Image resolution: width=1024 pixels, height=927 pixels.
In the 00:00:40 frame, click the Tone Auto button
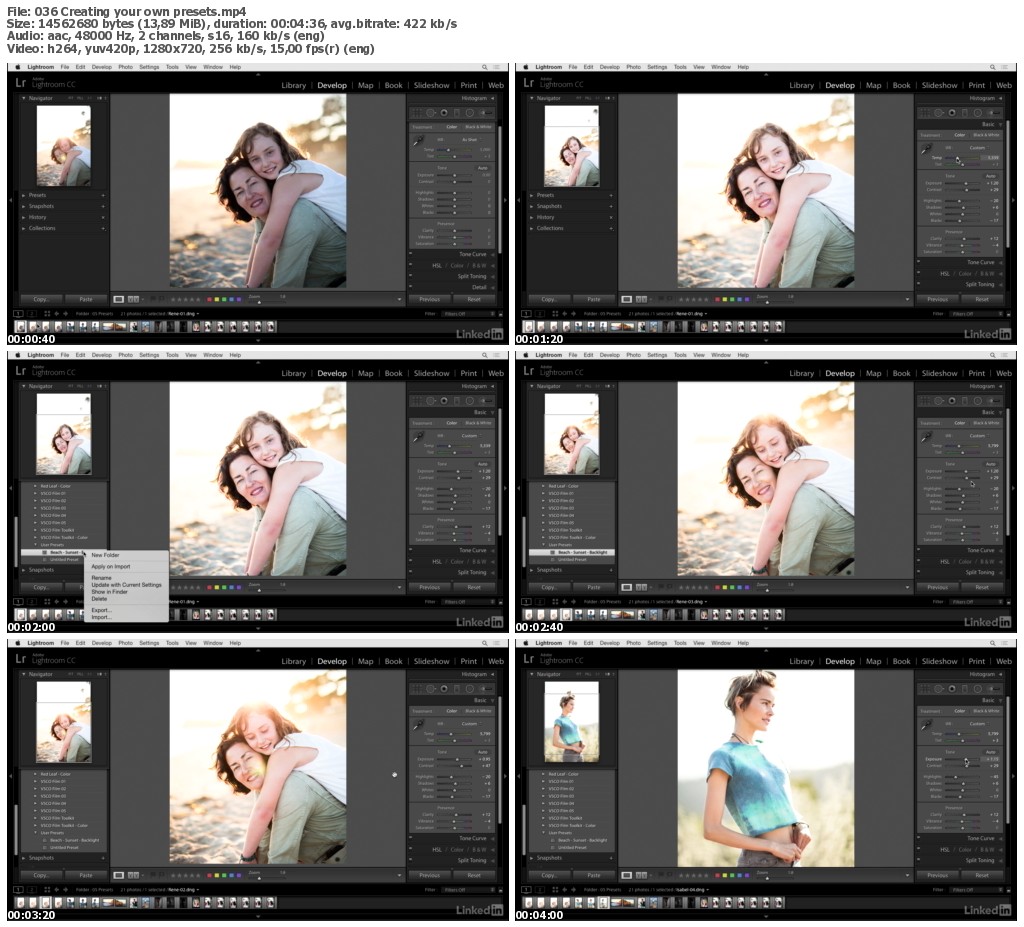(483, 168)
